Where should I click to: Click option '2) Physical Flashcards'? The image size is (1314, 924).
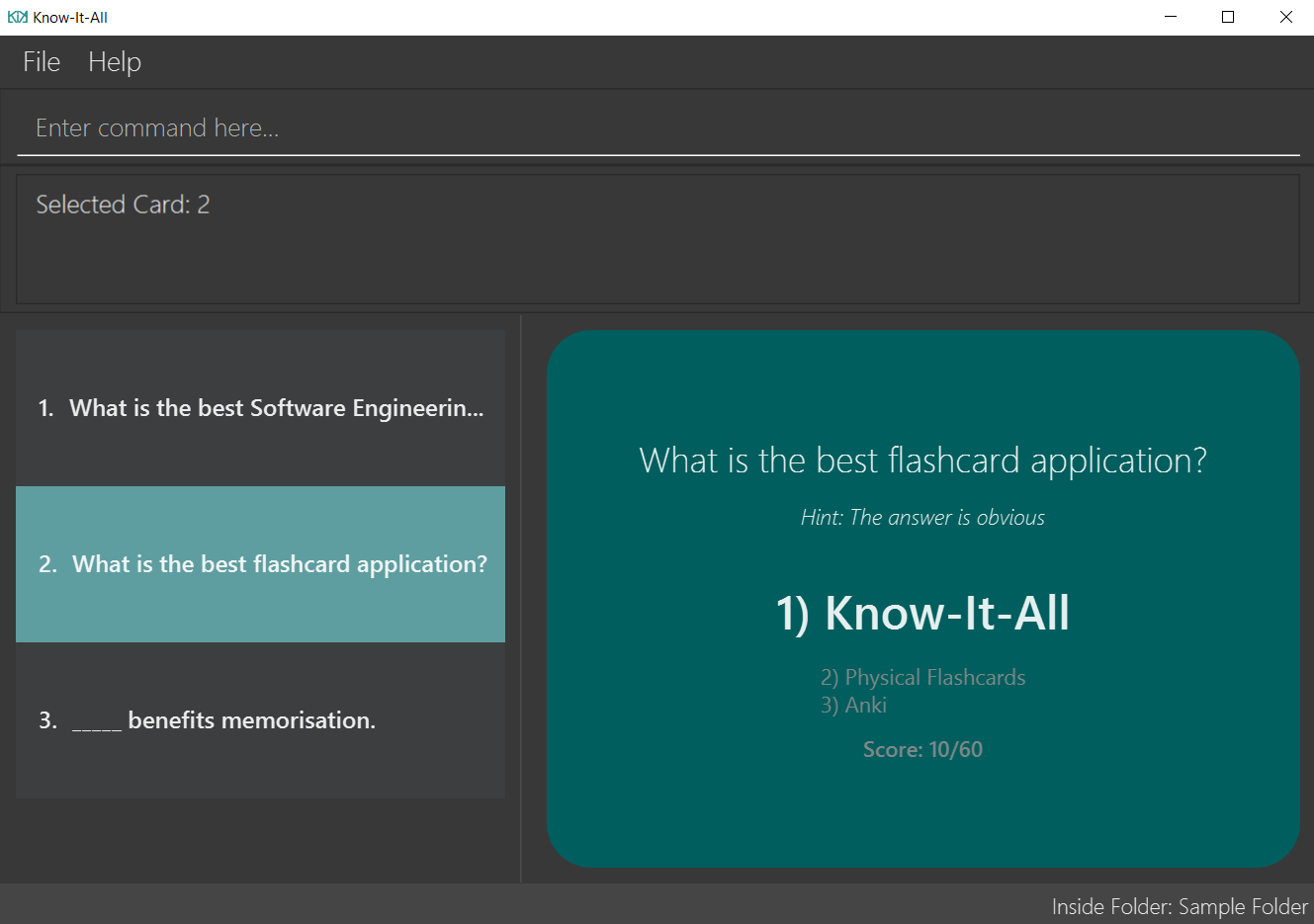(922, 677)
